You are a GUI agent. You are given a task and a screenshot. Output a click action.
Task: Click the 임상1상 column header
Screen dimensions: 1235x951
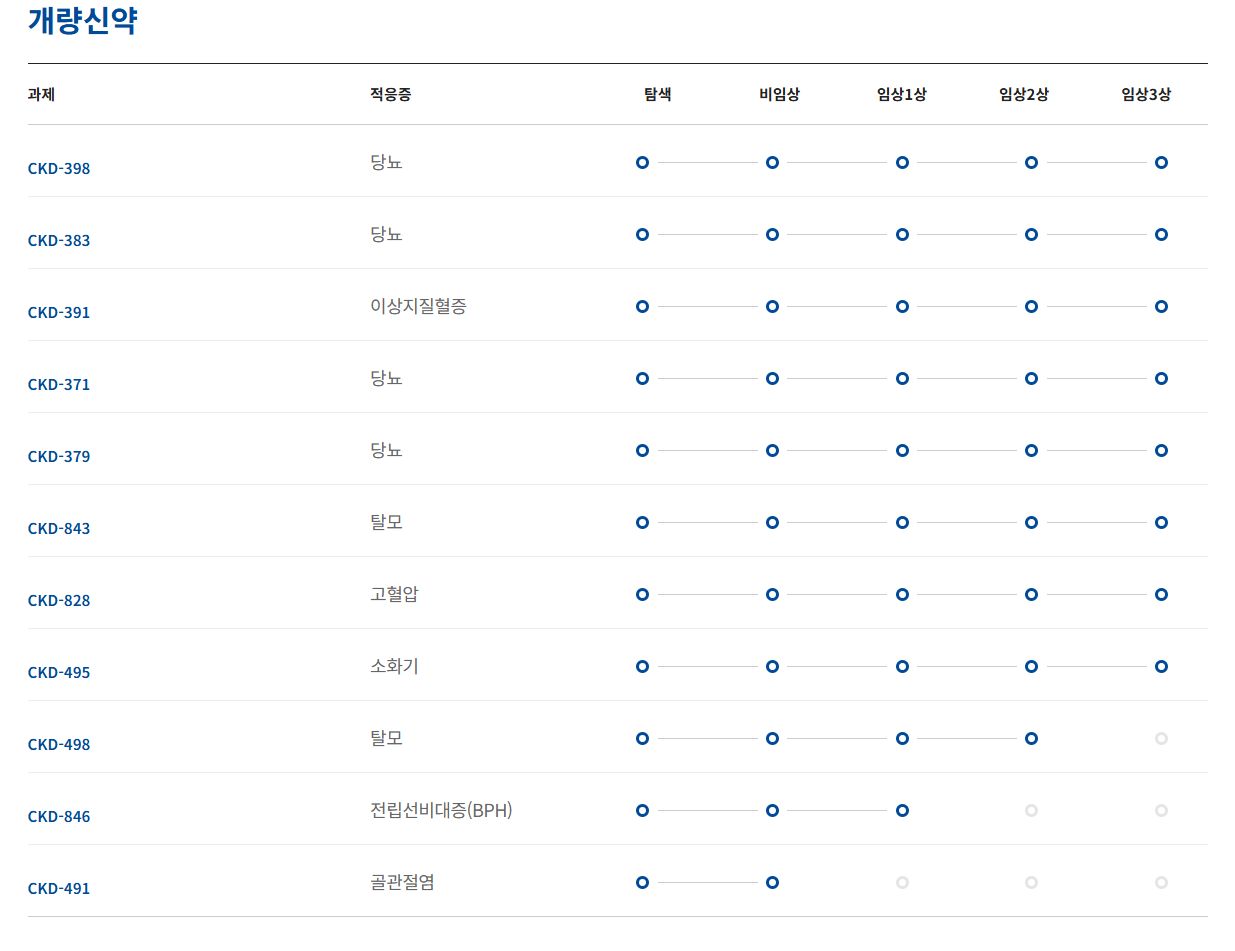tap(901, 94)
